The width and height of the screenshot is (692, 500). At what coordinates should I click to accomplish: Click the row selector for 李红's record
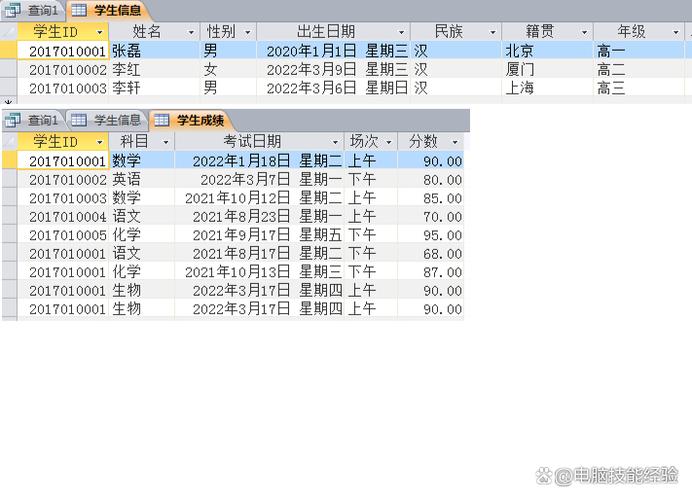[9, 69]
